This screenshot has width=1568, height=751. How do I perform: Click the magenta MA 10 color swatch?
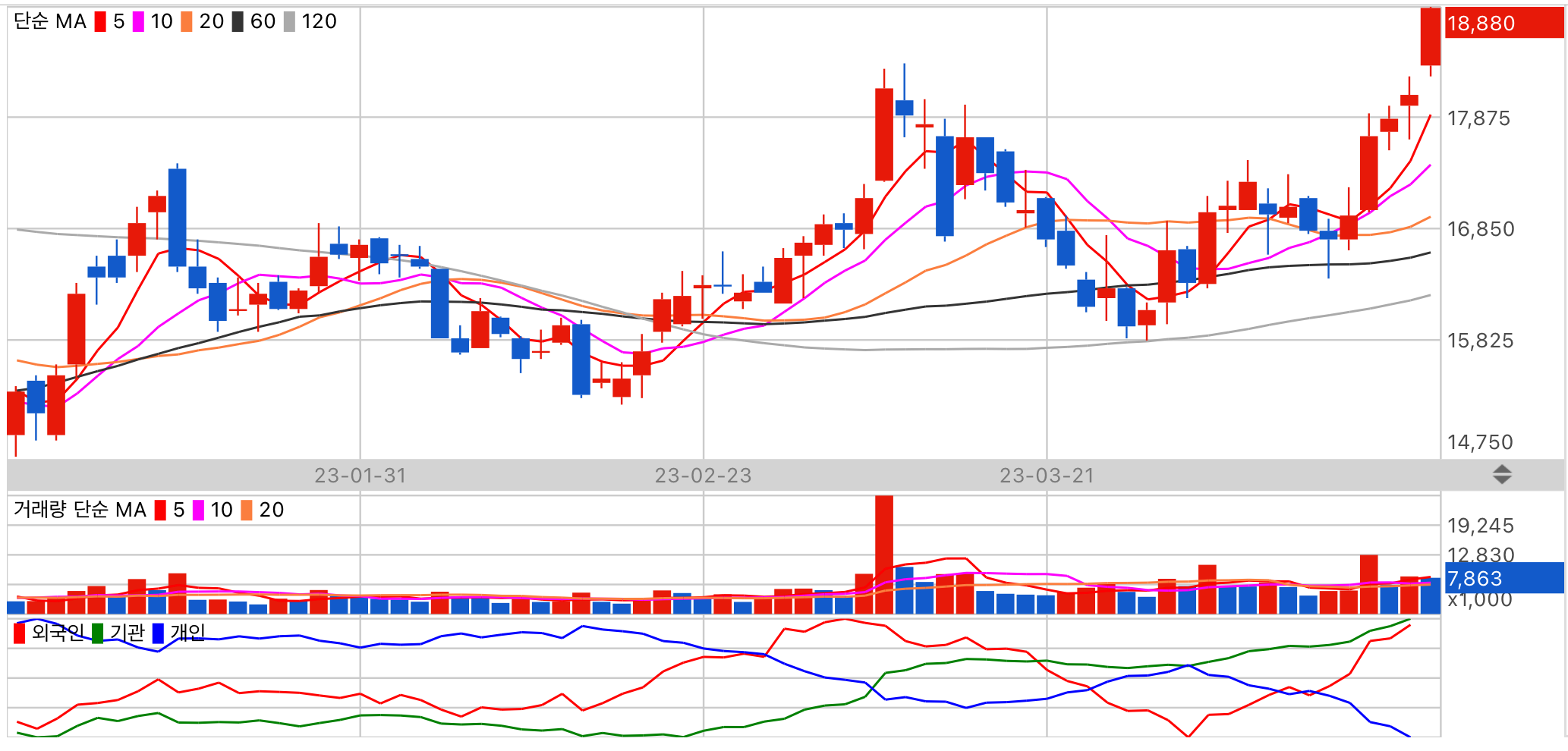click(138, 21)
